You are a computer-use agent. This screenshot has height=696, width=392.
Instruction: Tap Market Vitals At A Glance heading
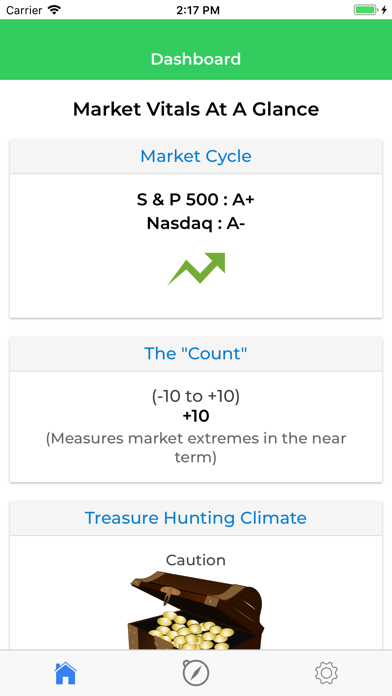point(196,109)
